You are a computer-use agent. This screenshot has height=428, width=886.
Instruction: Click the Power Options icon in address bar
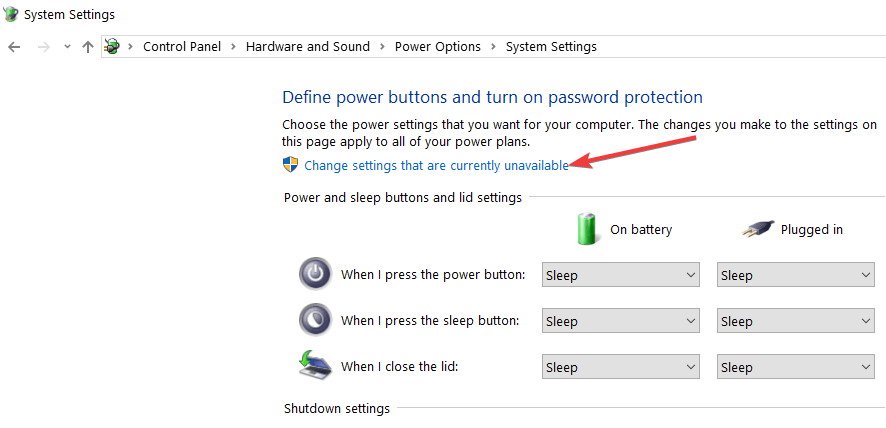pyautogui.click(x=112, y=46)
